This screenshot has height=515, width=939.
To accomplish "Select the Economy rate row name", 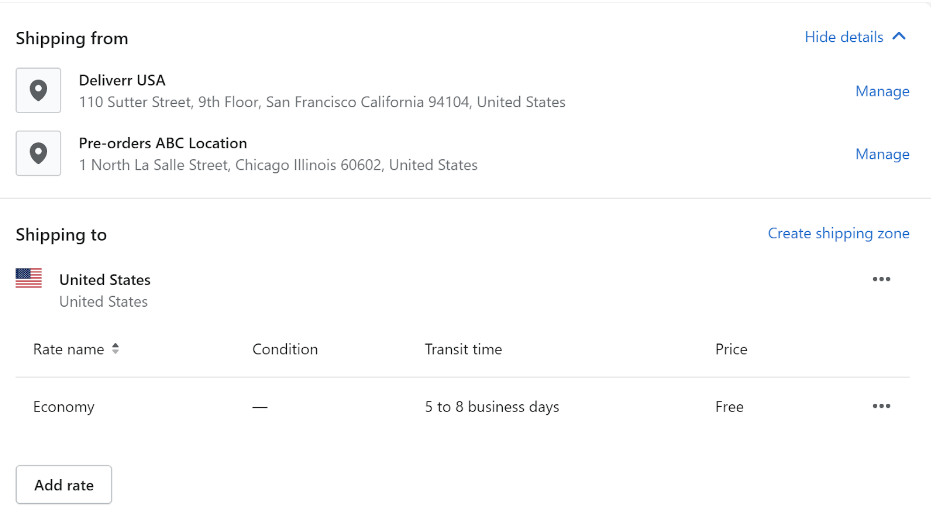I will [63, 407].
